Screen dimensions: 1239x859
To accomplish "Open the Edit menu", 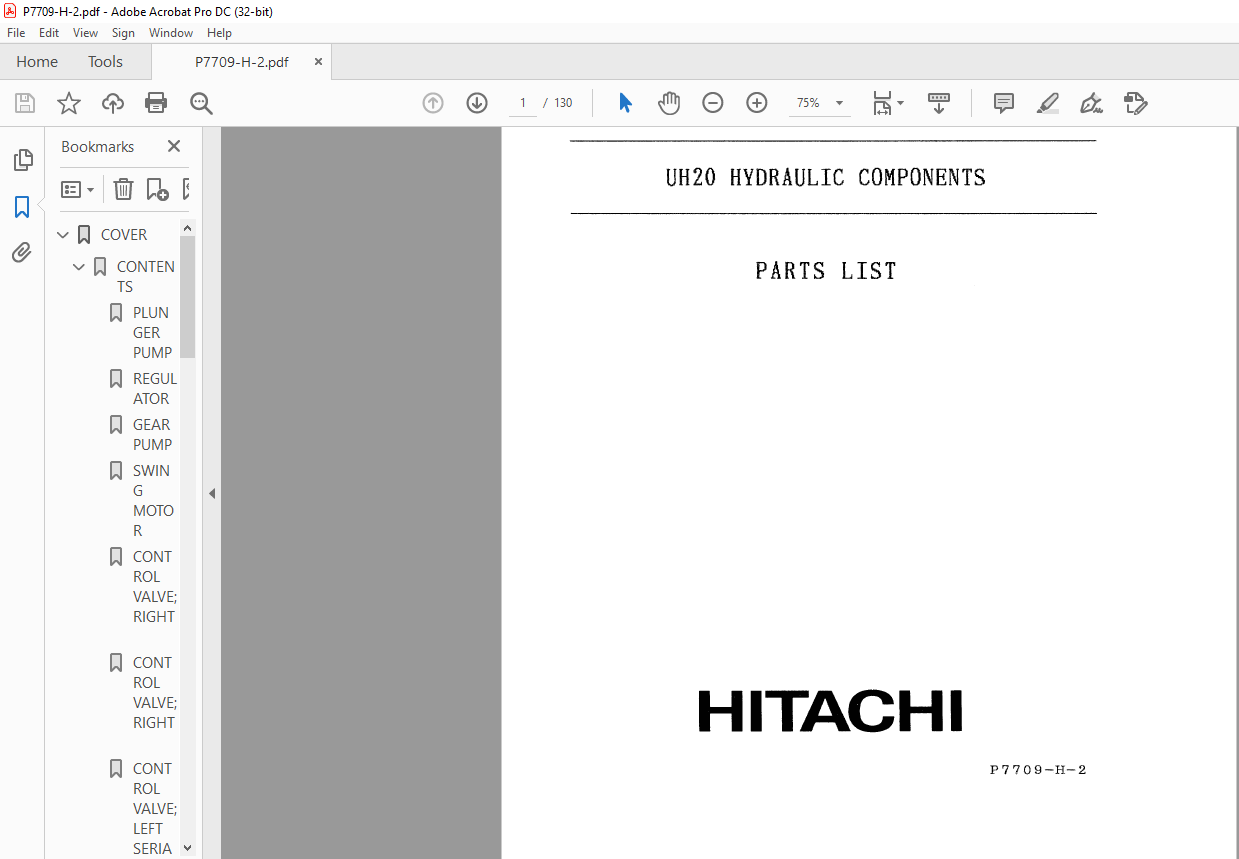I will [49, 33].
